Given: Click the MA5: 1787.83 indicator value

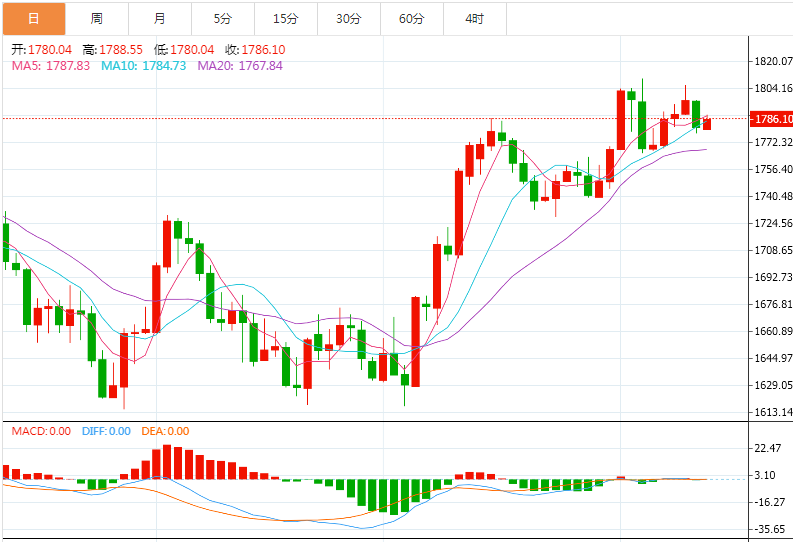Looking at the screenshot, I should pos(51,66).
